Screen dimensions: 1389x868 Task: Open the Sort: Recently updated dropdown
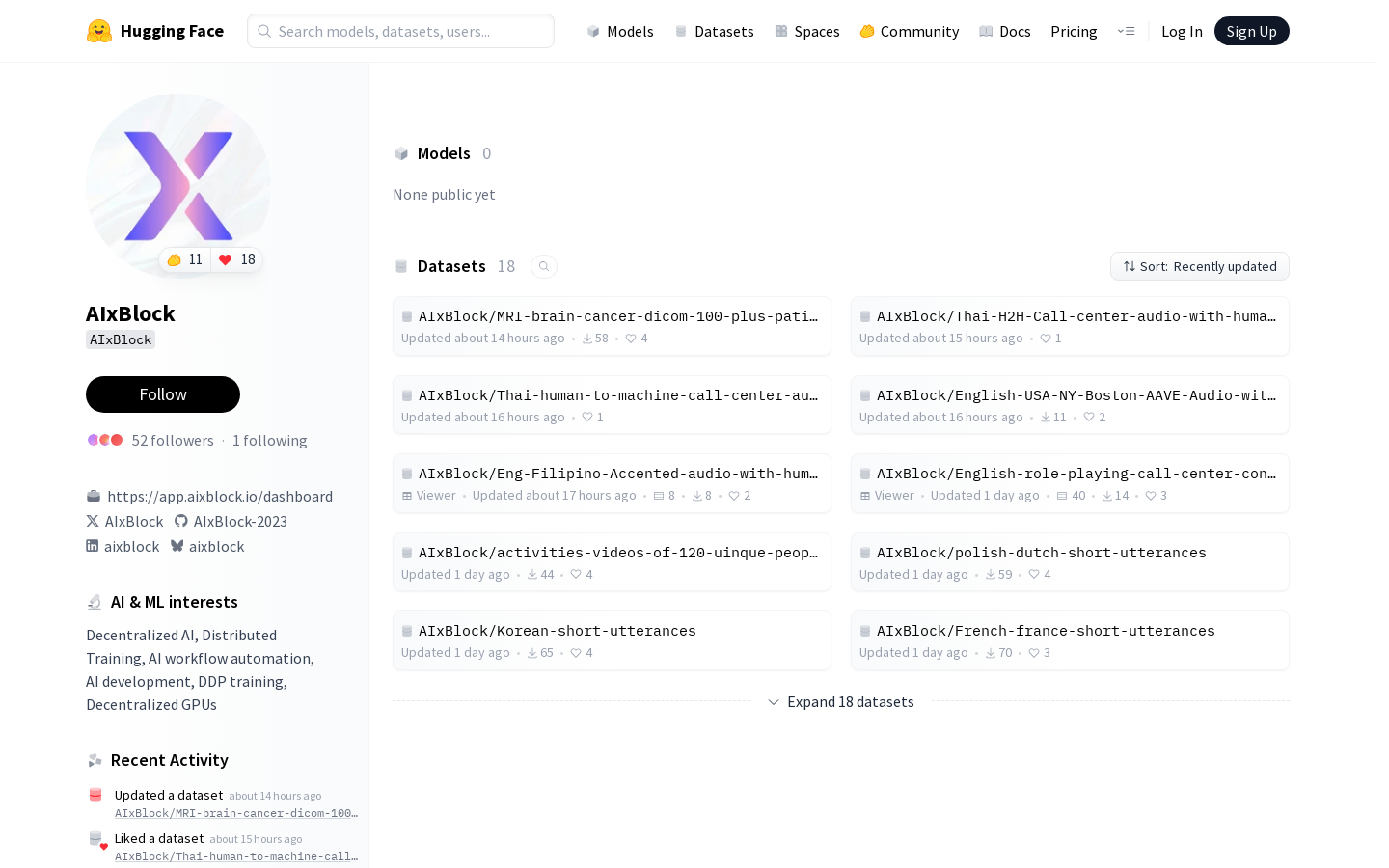(x=1200, y=266)
